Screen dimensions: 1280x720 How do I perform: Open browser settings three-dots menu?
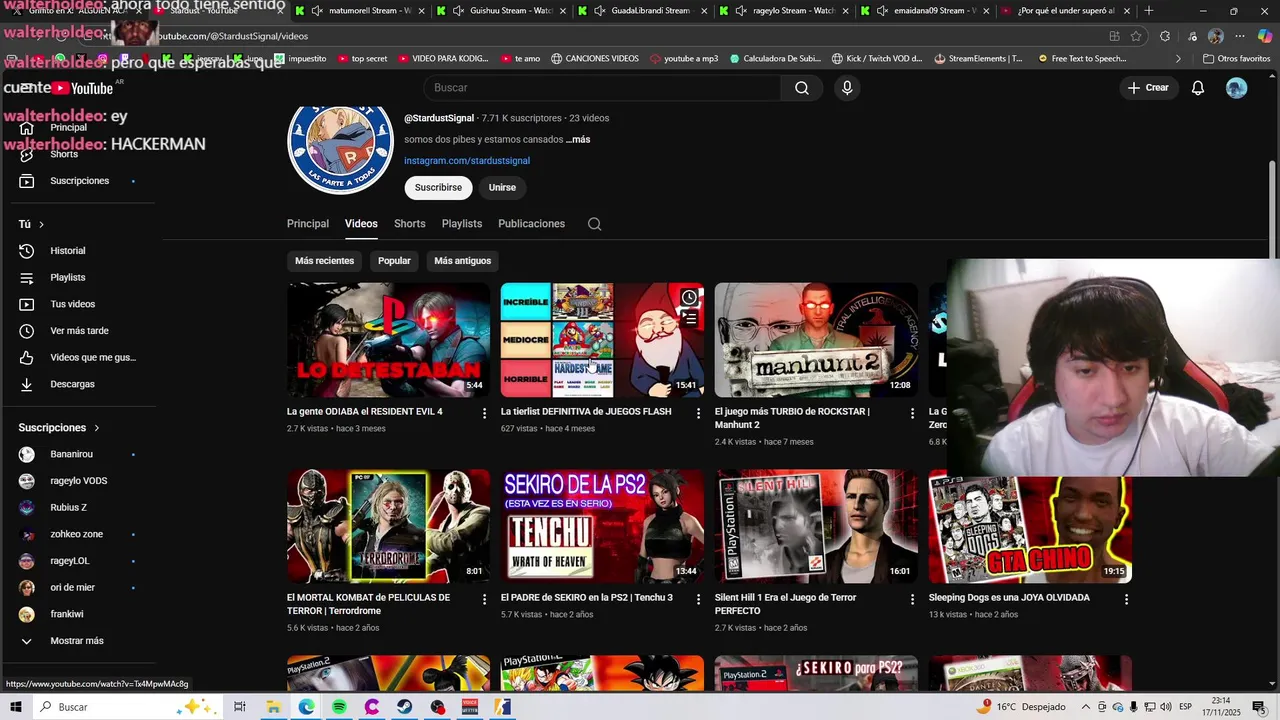tap(1242, 36)
